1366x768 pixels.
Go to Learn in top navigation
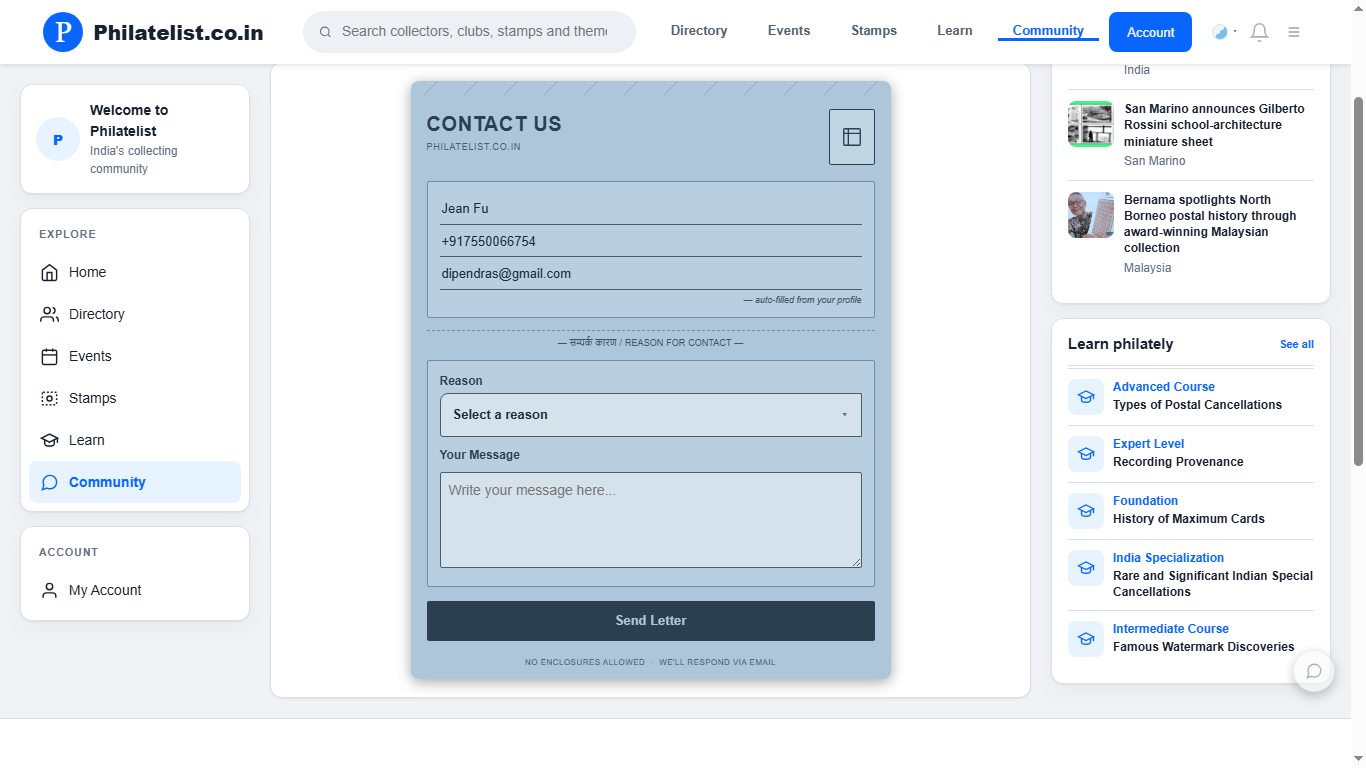(x=955, y=31)
